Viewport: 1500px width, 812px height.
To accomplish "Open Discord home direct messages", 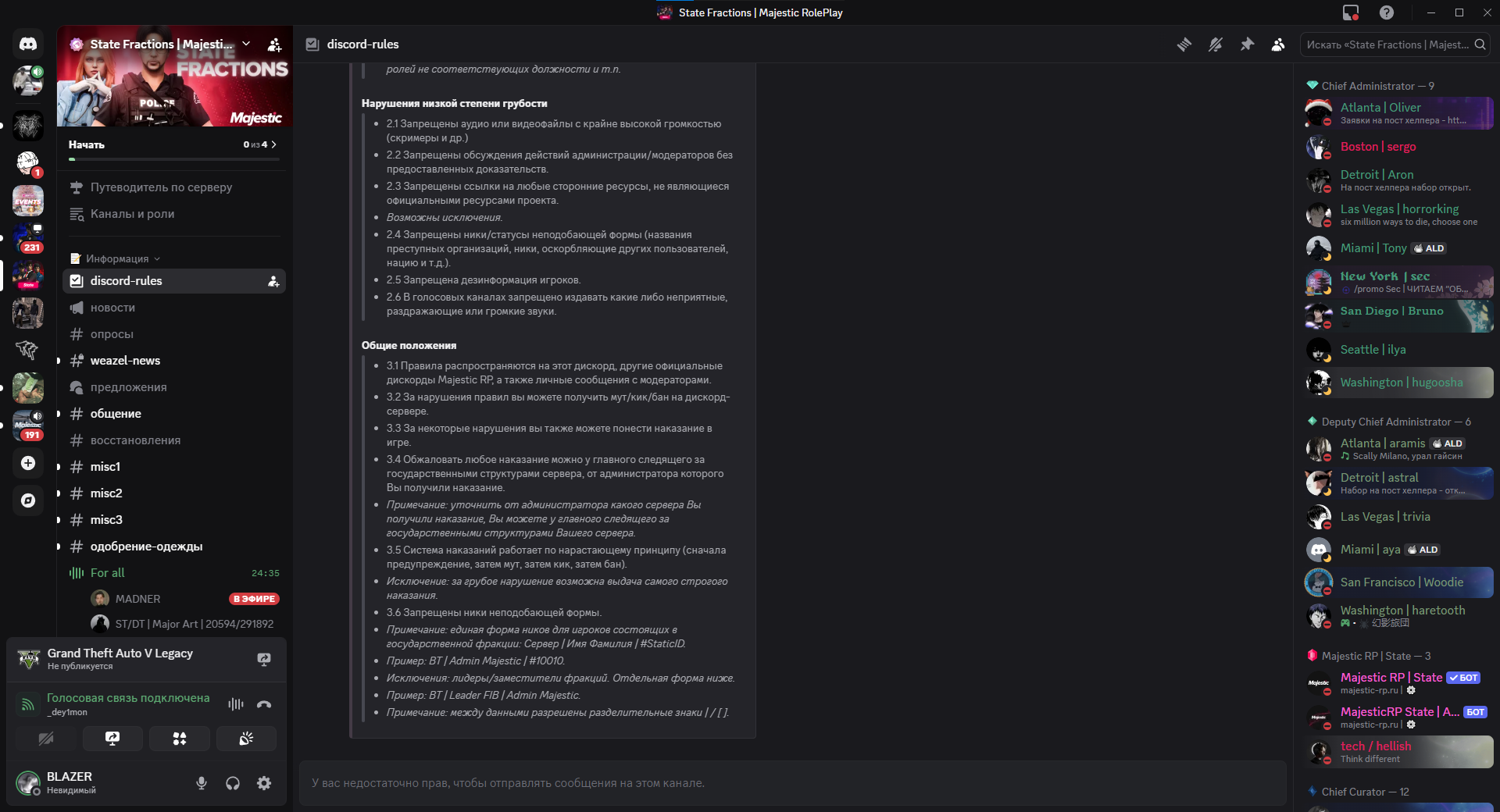I will click(x=28, y=45).
